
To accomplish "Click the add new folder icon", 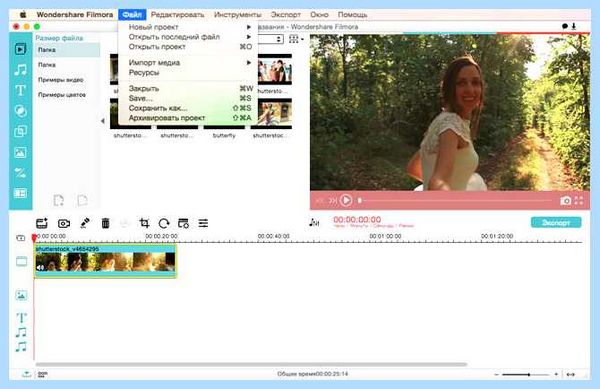I will [x=59, y=200].
